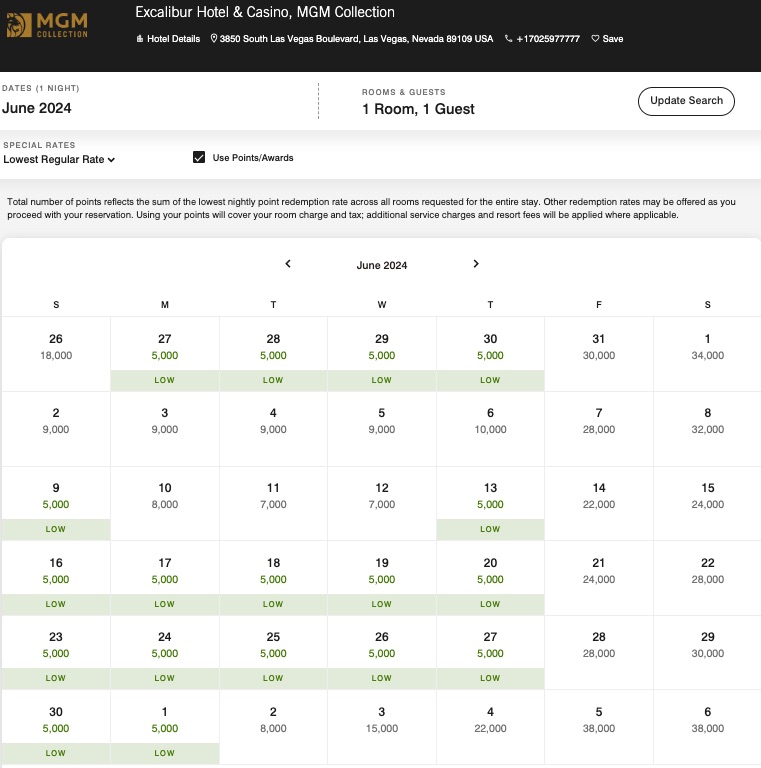Click the hotel address location pin

click(x=215, y=39)
